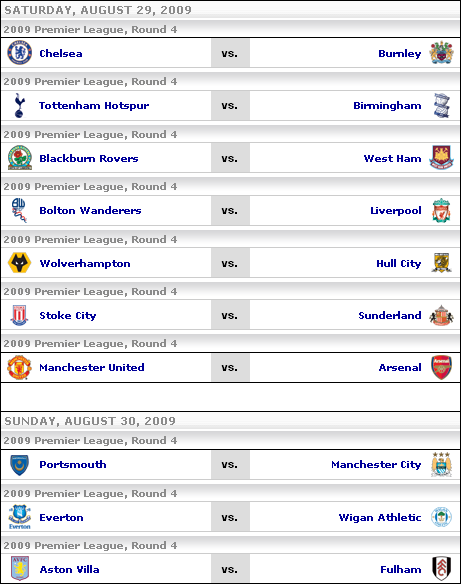Open the Liverpool club crest
The image size is (461, 584).
point(441,210)
